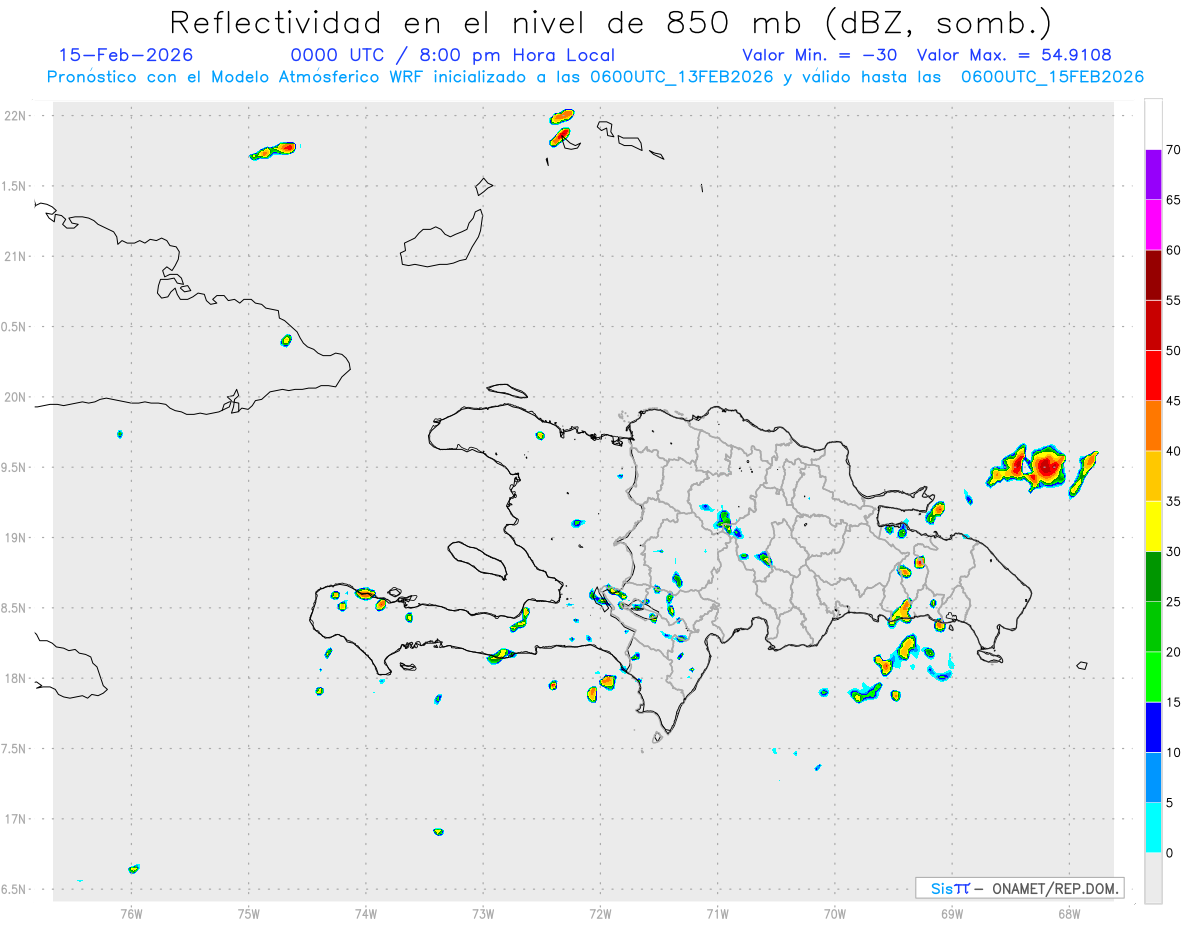The image size is (1200, 927).
Task: Select the dark blue 10-15 dBZ colorbar segment
Action: point(1153,727)
